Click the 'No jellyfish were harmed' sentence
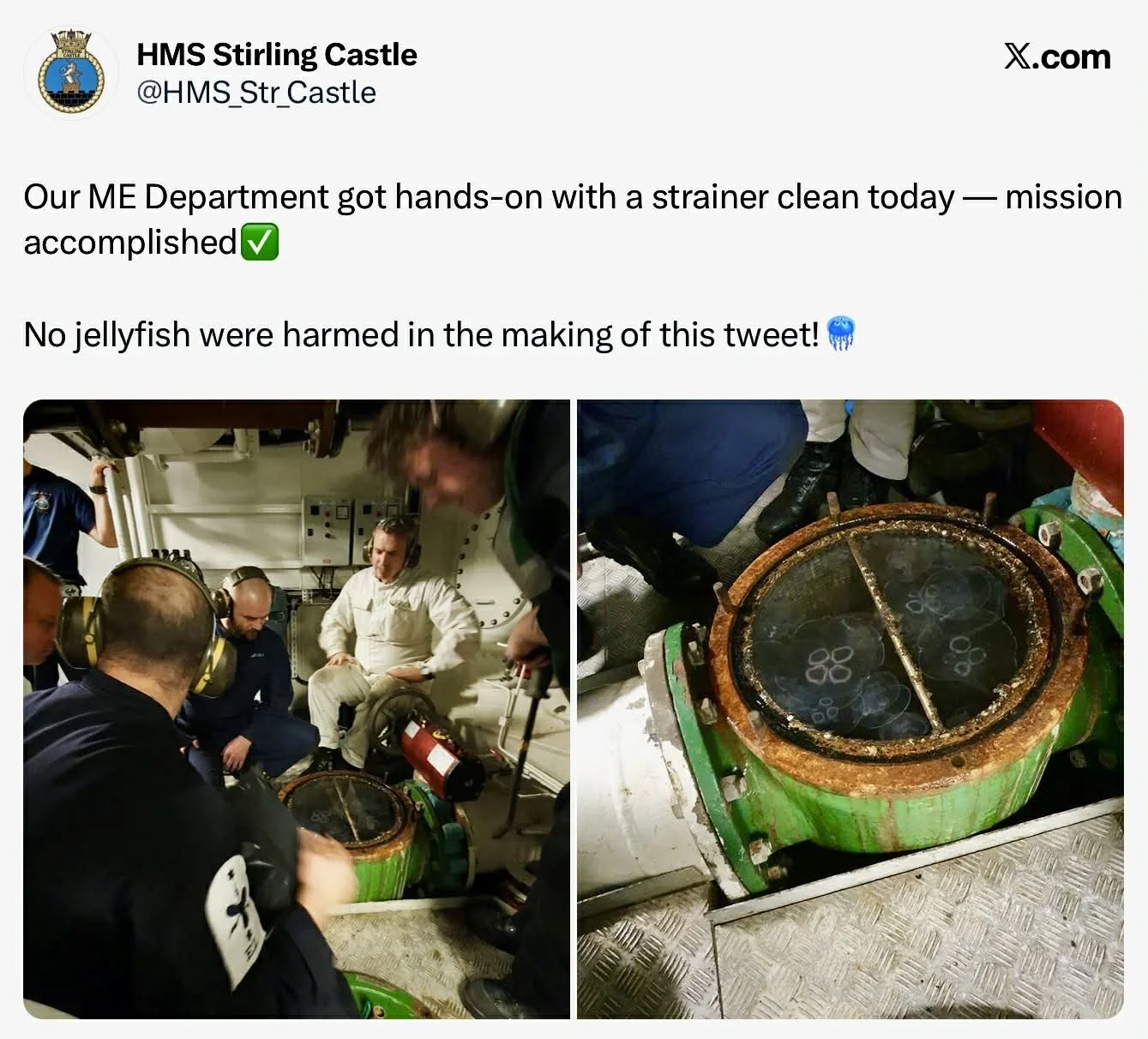Image resolution: width=1148 pixels, height=1039 pixels. point(421,334)
